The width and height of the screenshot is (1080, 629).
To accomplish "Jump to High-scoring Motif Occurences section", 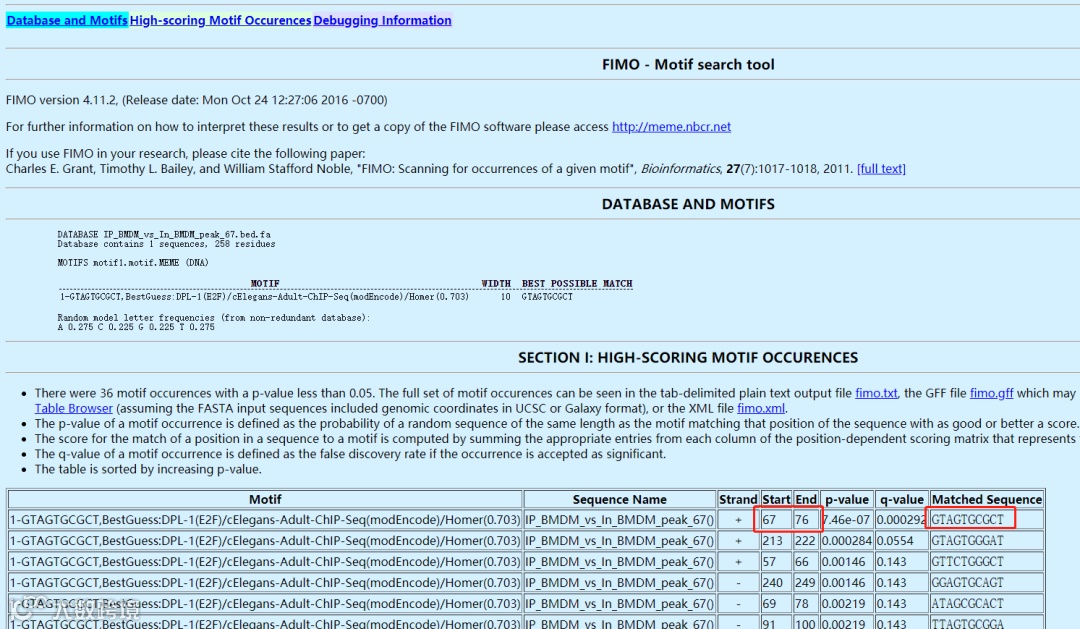I will [220, 21].
